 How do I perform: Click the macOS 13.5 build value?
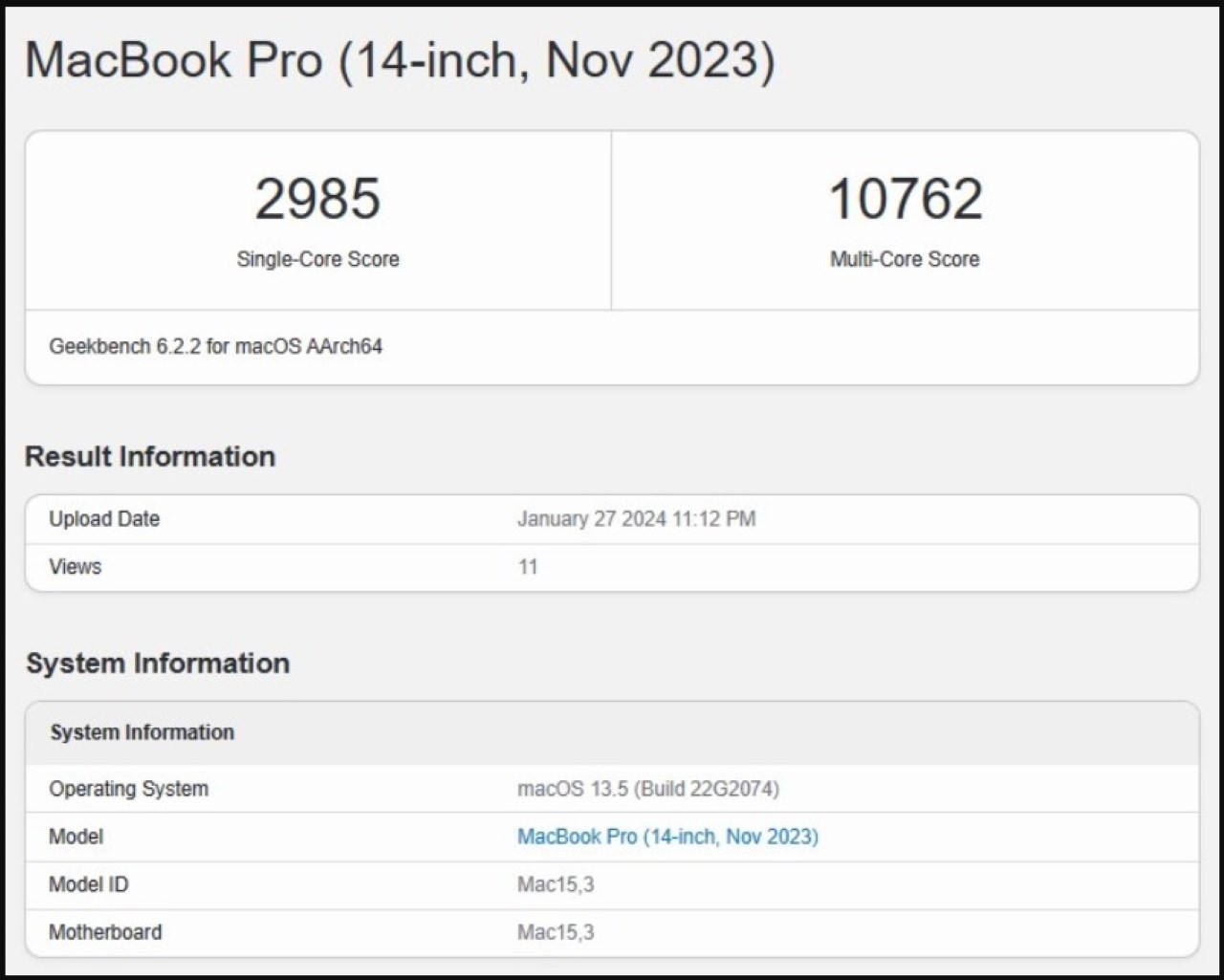(648, 789)
